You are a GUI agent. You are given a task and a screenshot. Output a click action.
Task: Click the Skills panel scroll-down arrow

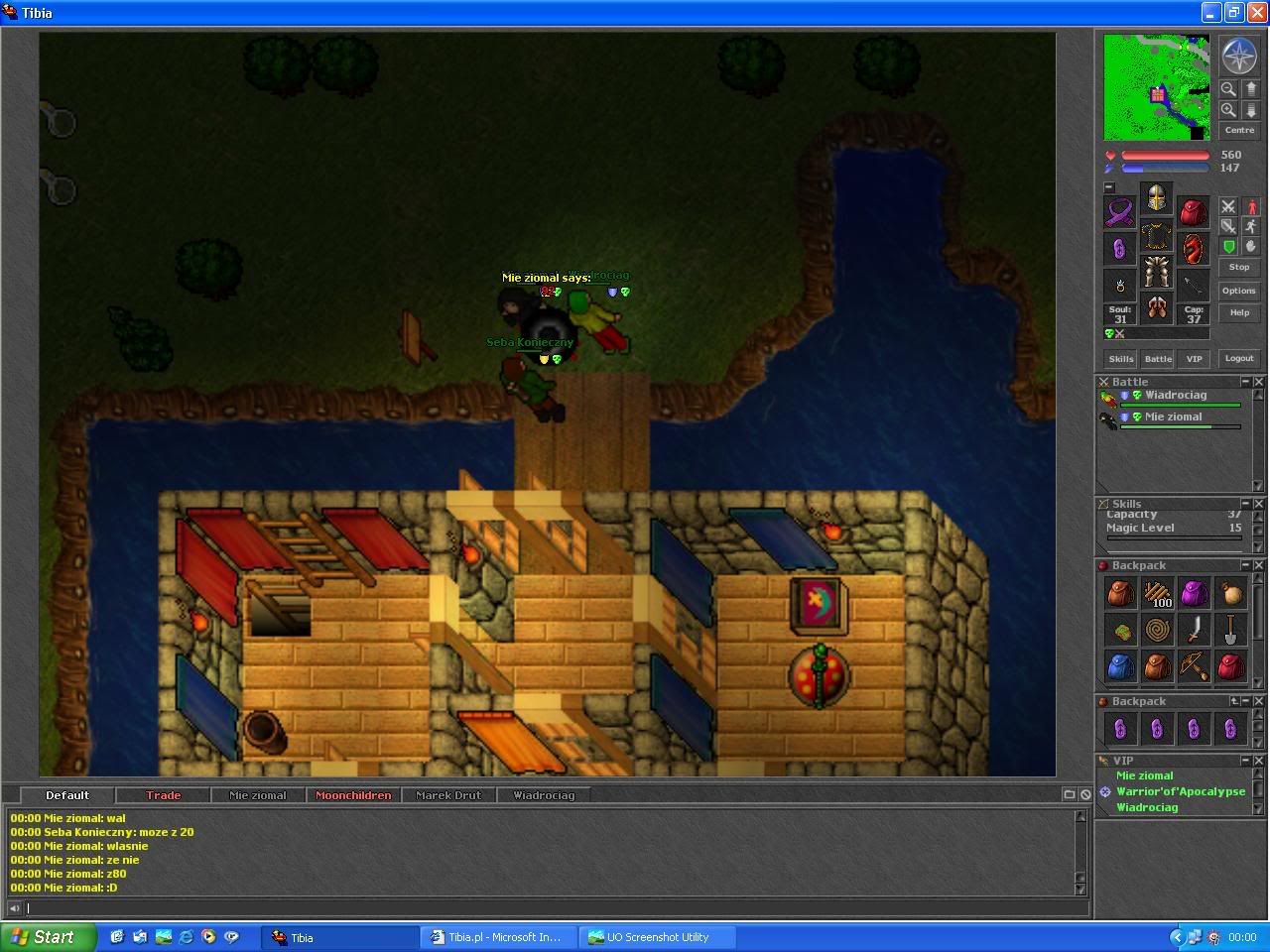1259,547
